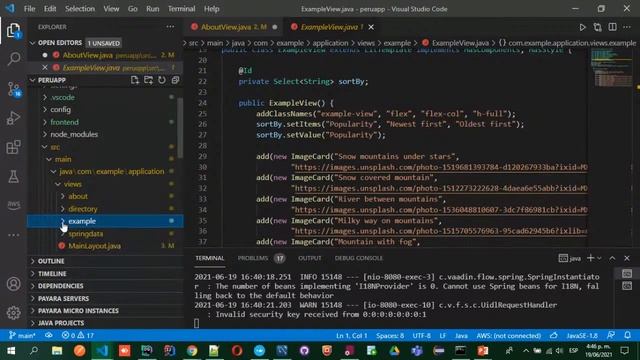640x360 pixels.
Task: Select the directory folder in tree
Action: pyautogui.click(x=82, y=209)
